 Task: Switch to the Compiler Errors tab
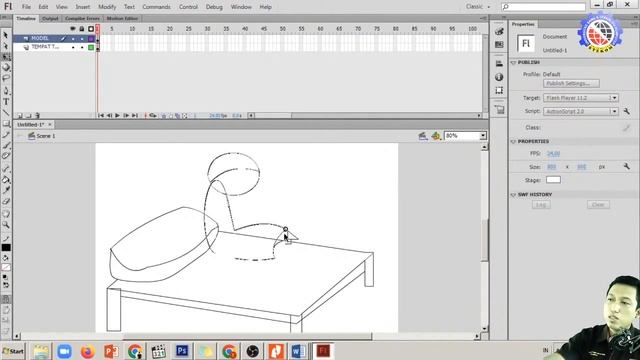(x=82, y=18)
